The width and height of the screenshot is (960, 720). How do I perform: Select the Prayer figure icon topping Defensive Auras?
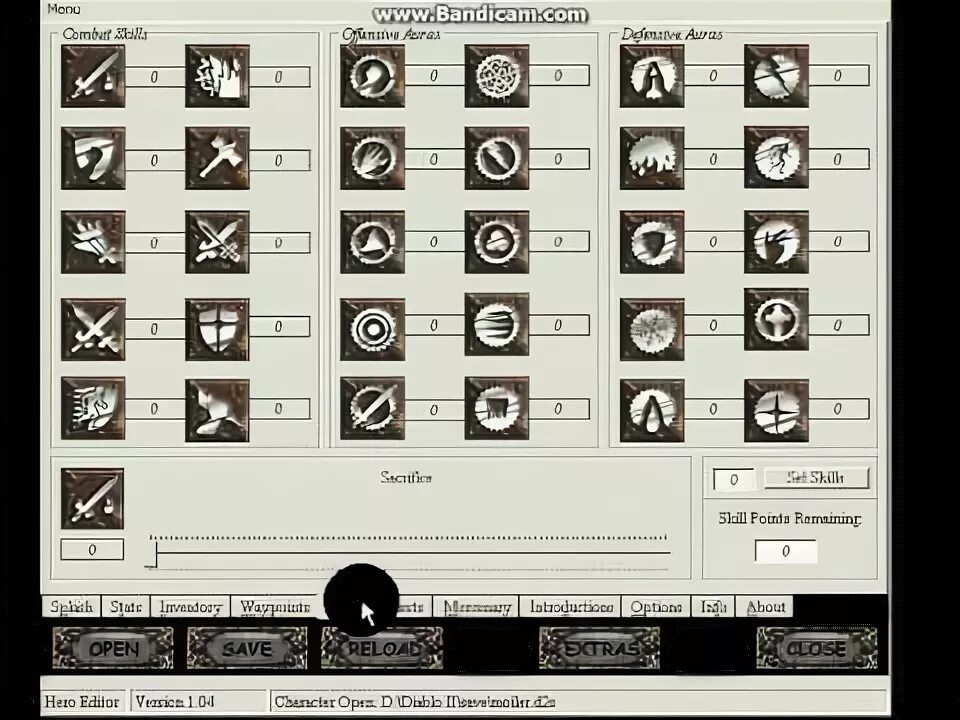652,76
